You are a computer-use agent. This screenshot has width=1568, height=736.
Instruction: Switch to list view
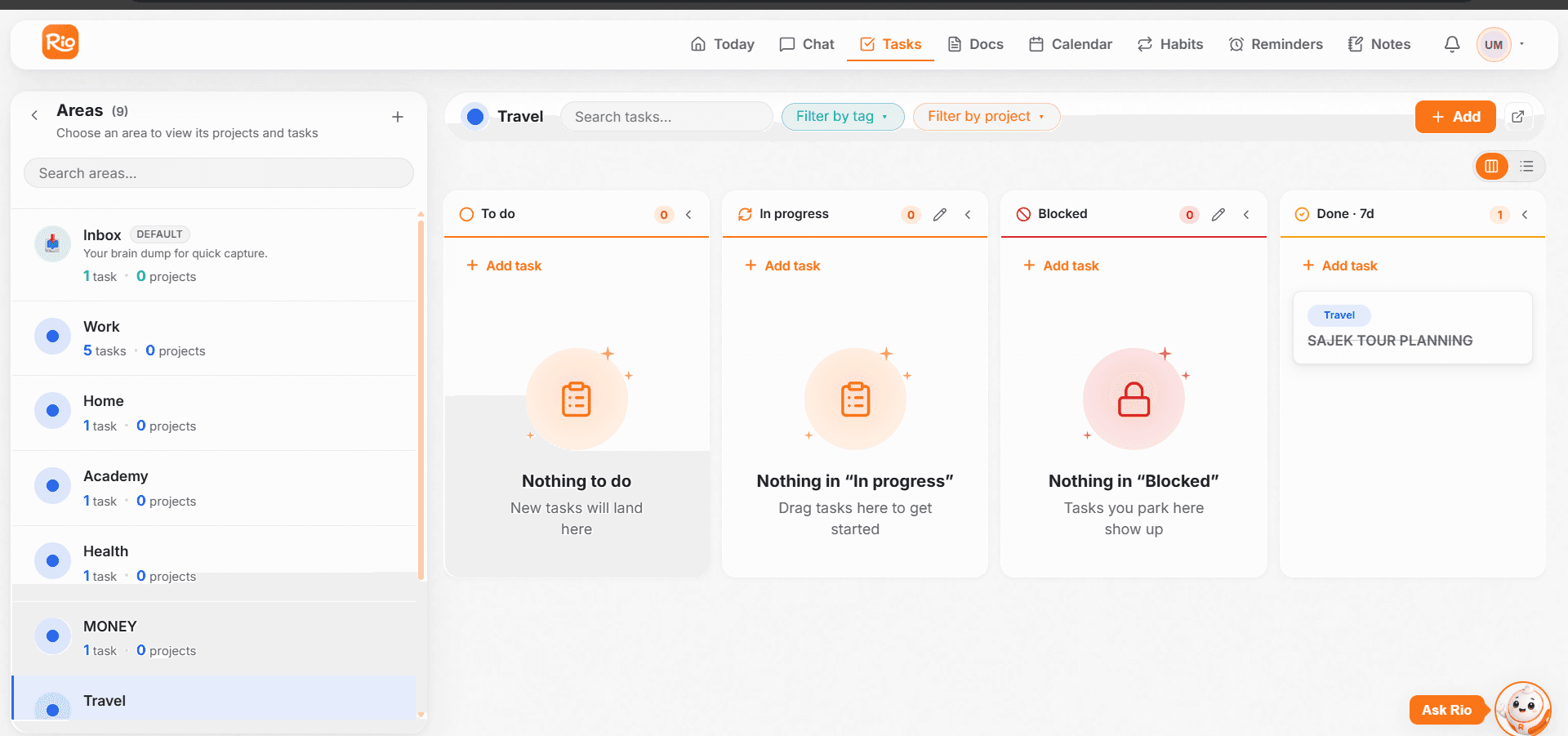pyautogui.click(x=1526, y=167)
